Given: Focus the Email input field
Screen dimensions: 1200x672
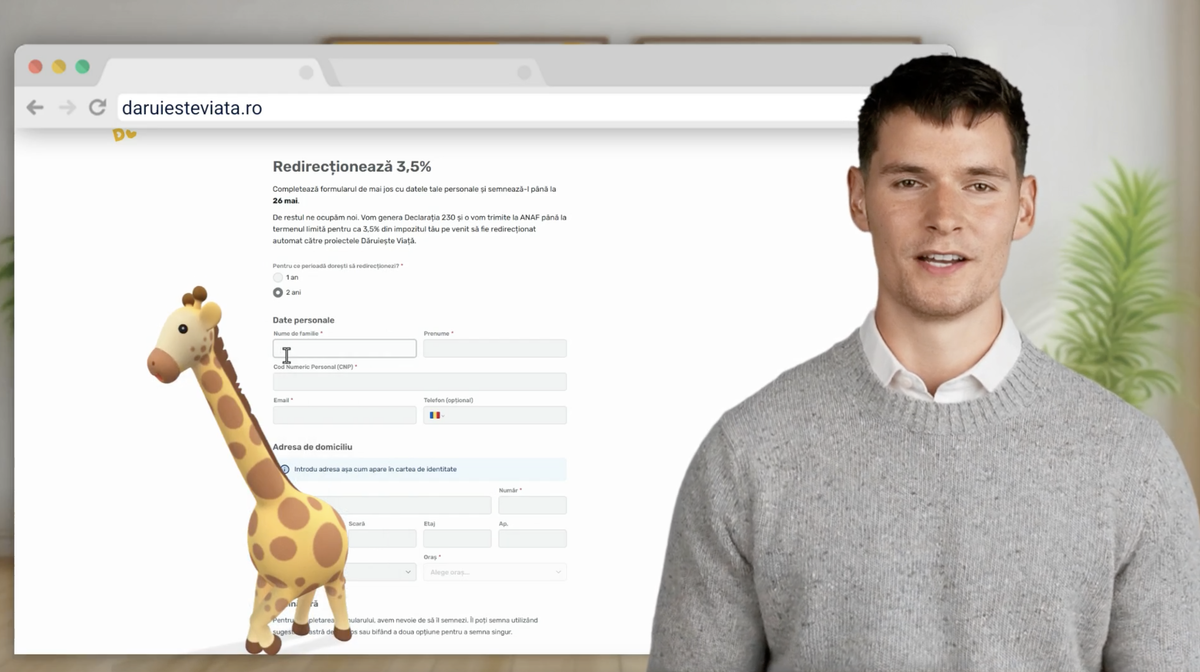Looking at the screenshot, I should 344,415.
